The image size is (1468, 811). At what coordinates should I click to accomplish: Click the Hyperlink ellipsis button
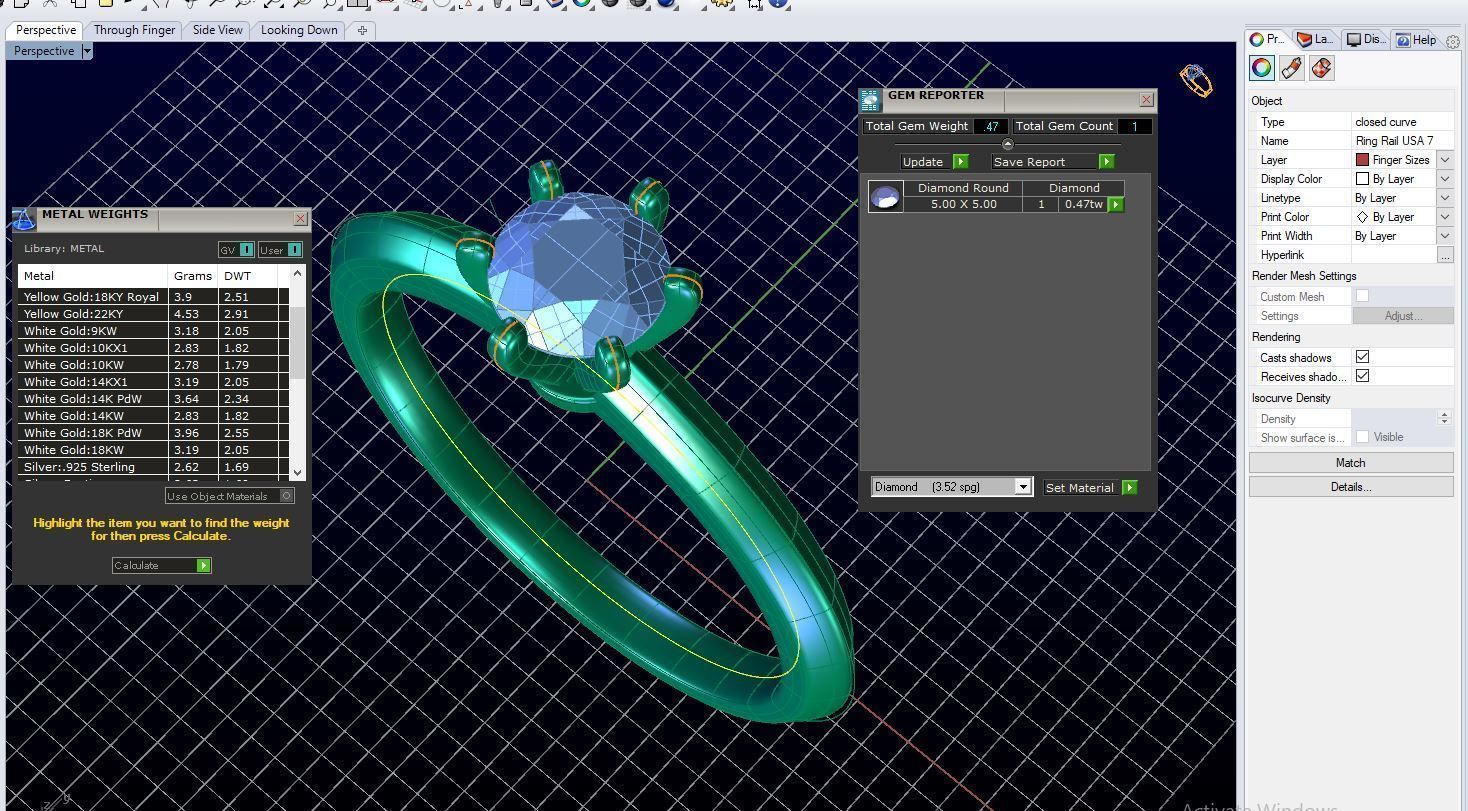[x=1445, y=255]
